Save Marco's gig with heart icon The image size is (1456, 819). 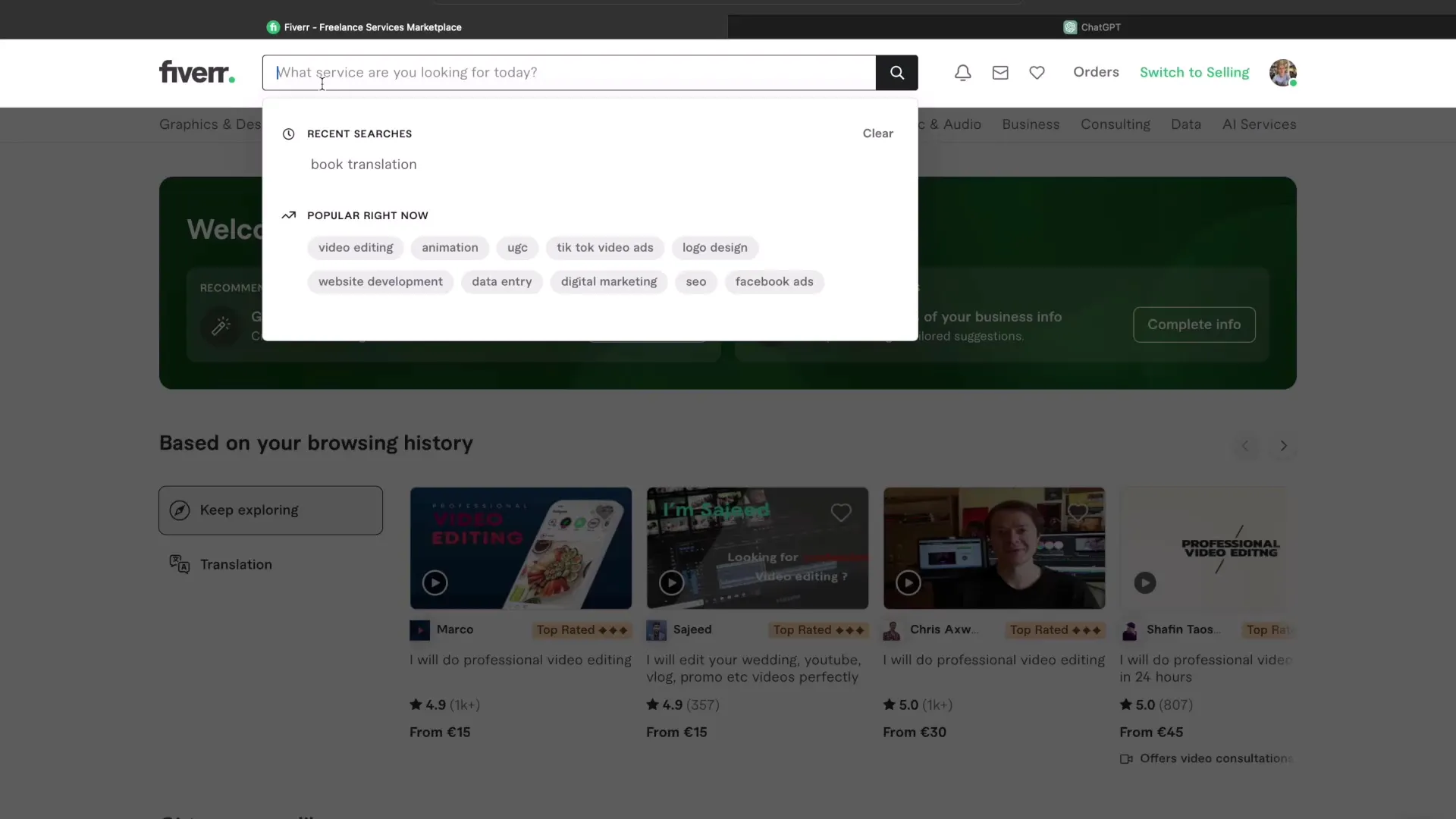[x=604, y=513]
